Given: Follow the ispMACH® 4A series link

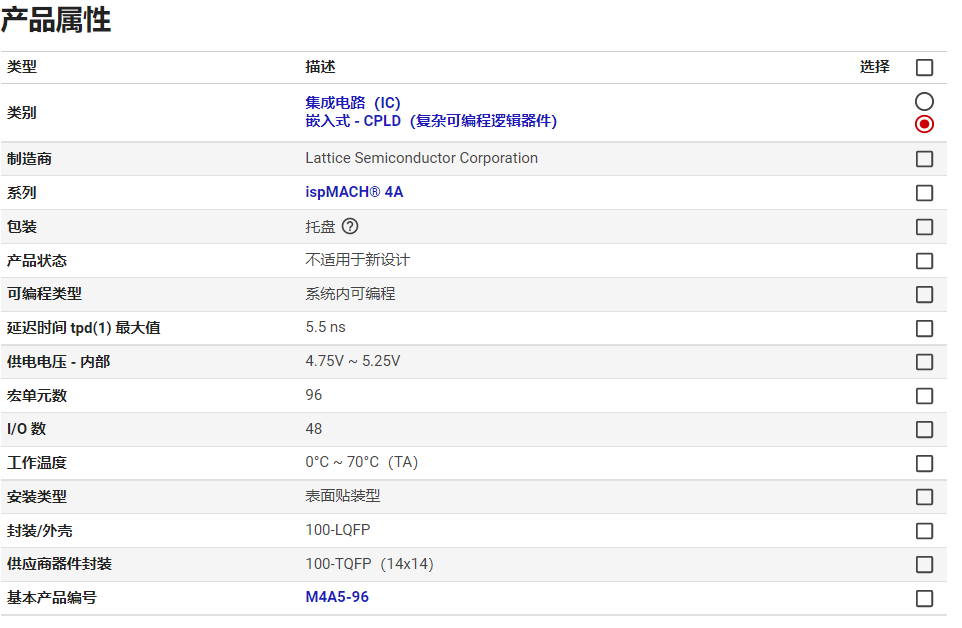Looking at the screenshot, I should point(354,192).
